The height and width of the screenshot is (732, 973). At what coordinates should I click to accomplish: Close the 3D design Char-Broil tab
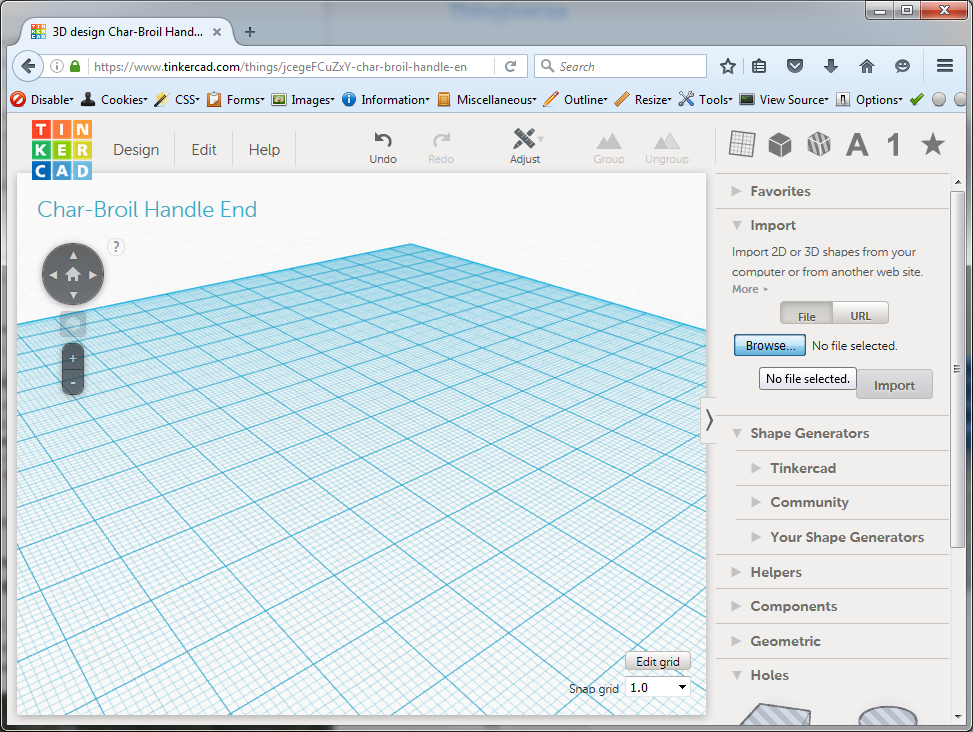(x=217, y=32)
